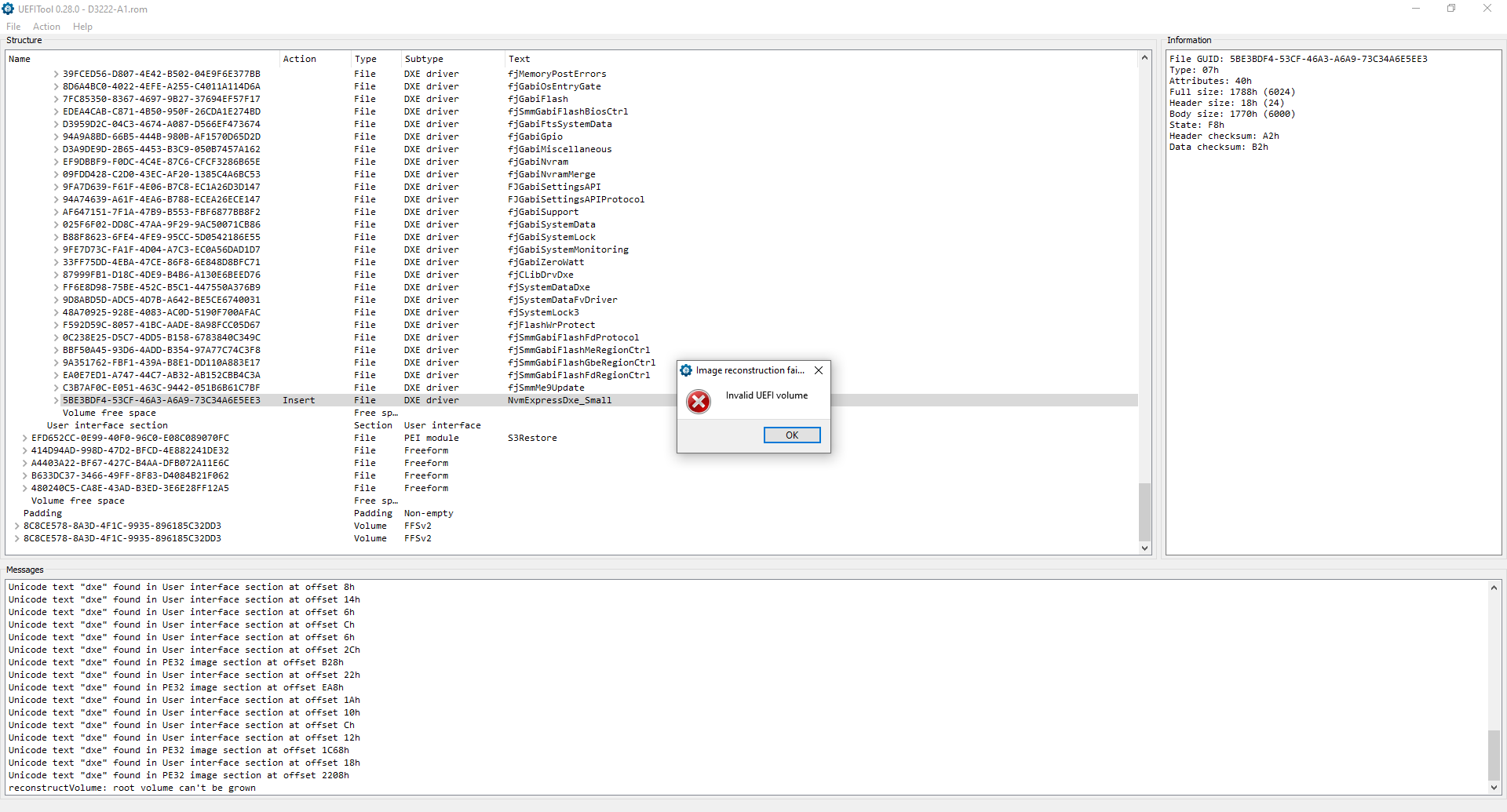Expand the 8D6A4BC0-4022-4EFE fjGabiOsEntryGate node

[56, 86]
